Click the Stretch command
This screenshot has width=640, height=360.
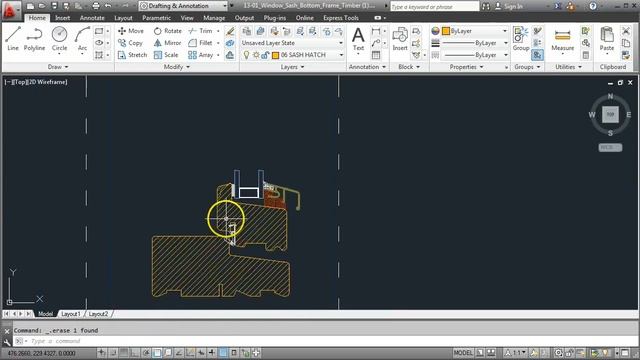point(132,55)
